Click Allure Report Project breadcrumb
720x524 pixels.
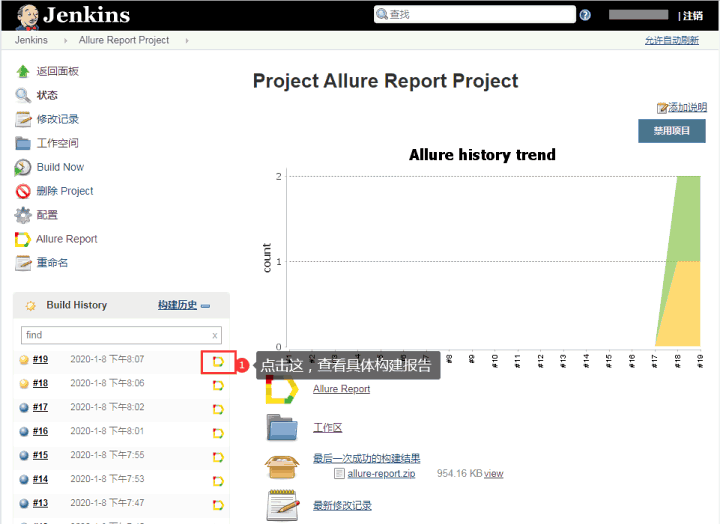click(124, 40)
